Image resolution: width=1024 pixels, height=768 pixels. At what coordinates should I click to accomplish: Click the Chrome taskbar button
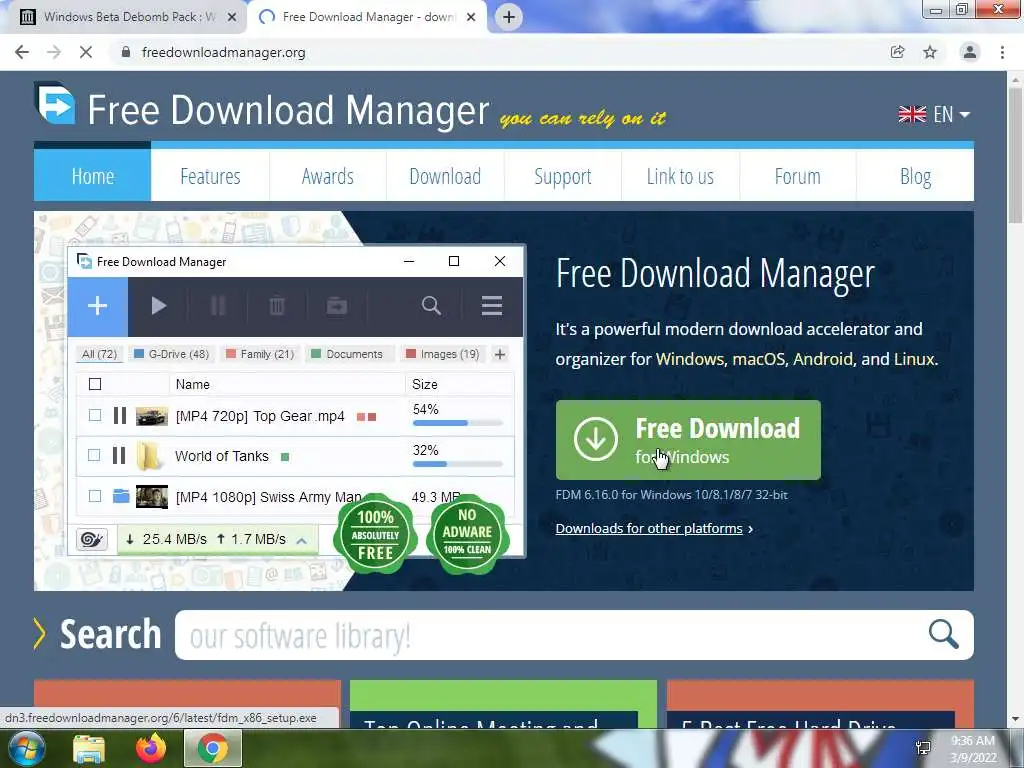click(x=213, y=748)
